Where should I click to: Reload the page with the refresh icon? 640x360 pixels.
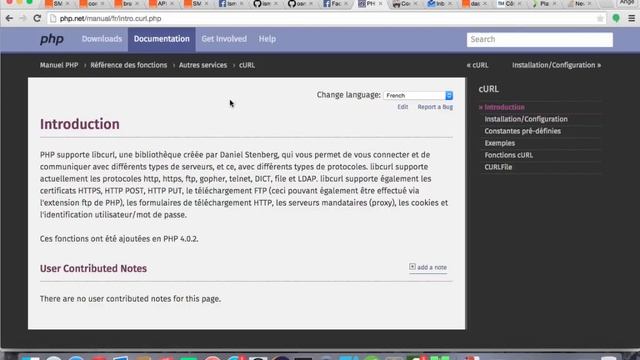tap(37, 18)
